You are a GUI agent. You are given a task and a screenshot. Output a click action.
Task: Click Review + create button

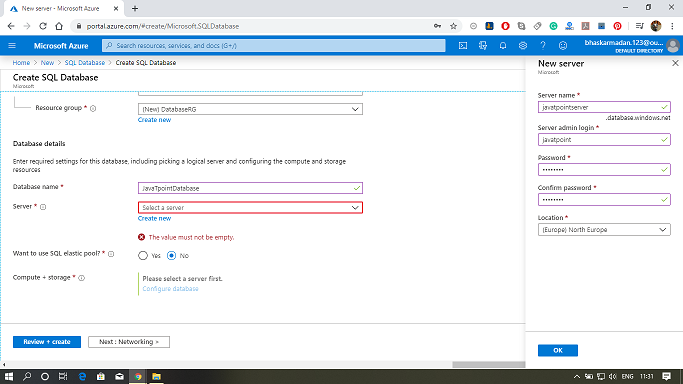[47, 342]
